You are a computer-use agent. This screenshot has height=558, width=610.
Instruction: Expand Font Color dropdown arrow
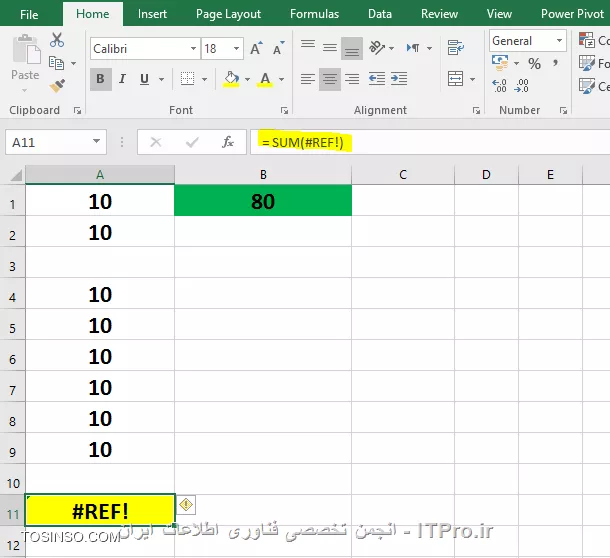point(281,79)
